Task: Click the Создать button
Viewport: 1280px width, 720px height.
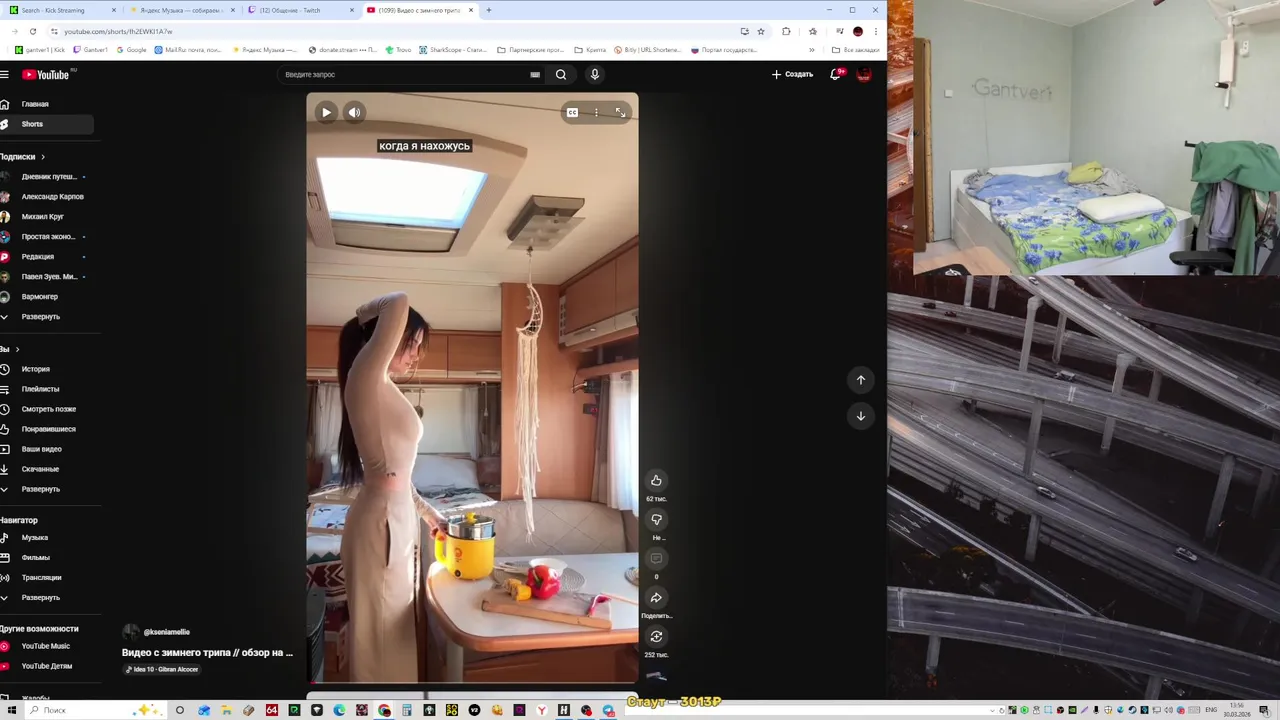Action: click(792, 74)
